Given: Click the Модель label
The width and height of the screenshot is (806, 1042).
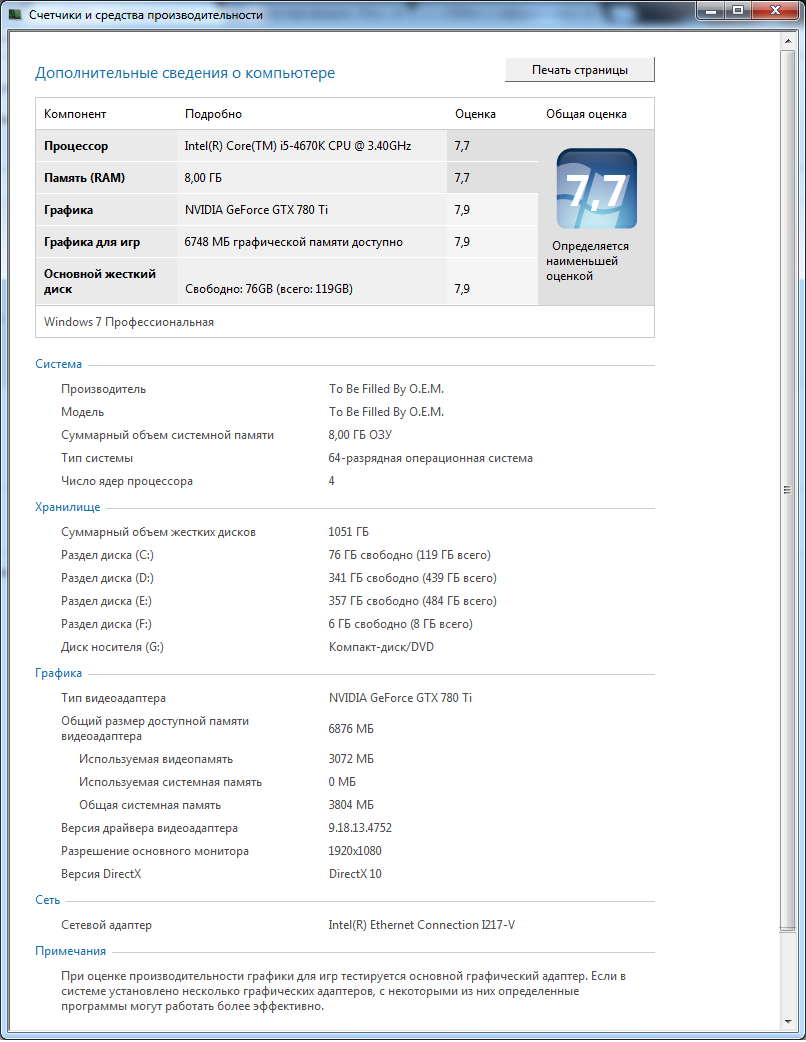Looking at the screenshot, I should click(82, 412).
